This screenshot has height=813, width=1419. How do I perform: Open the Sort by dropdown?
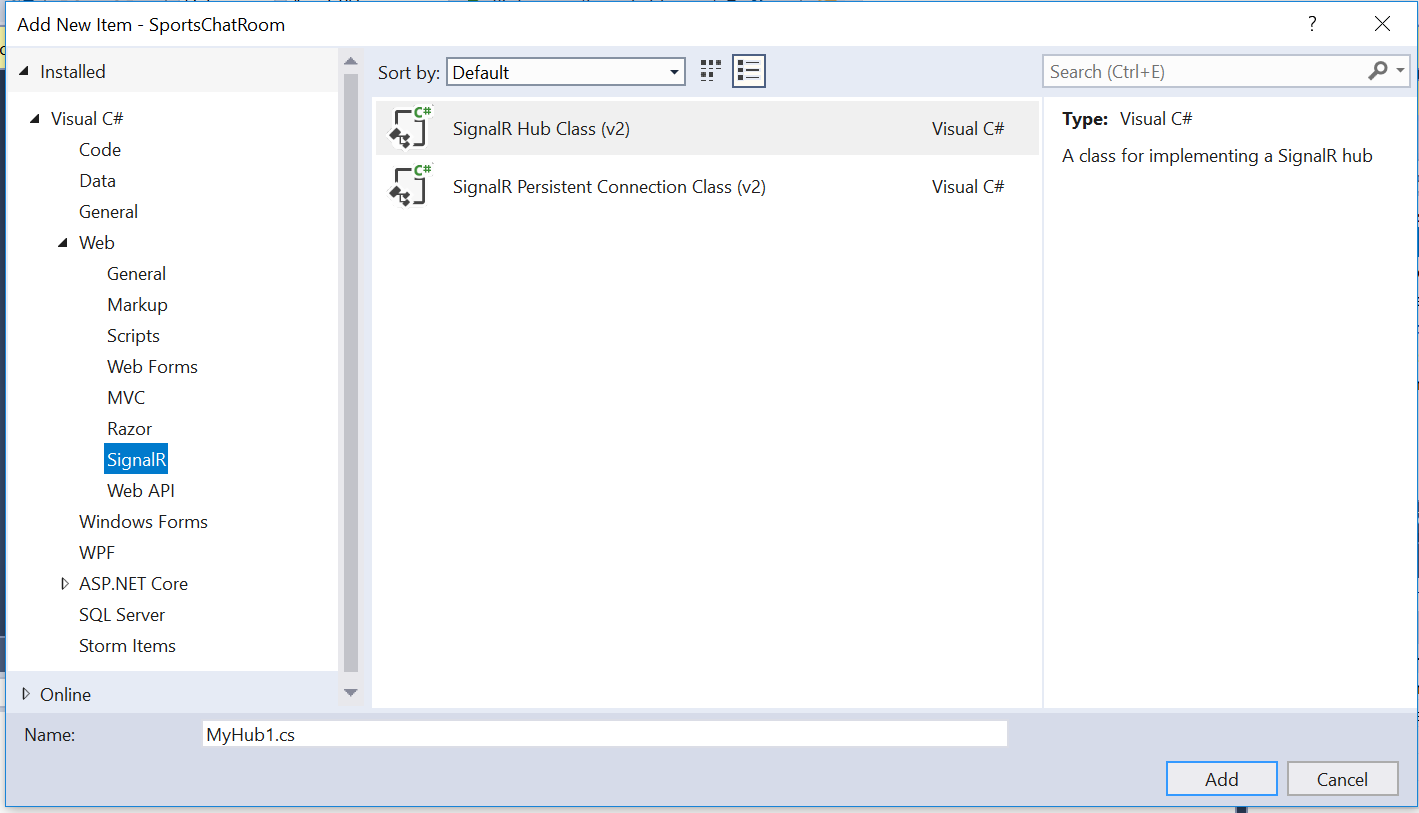[675, 72]
